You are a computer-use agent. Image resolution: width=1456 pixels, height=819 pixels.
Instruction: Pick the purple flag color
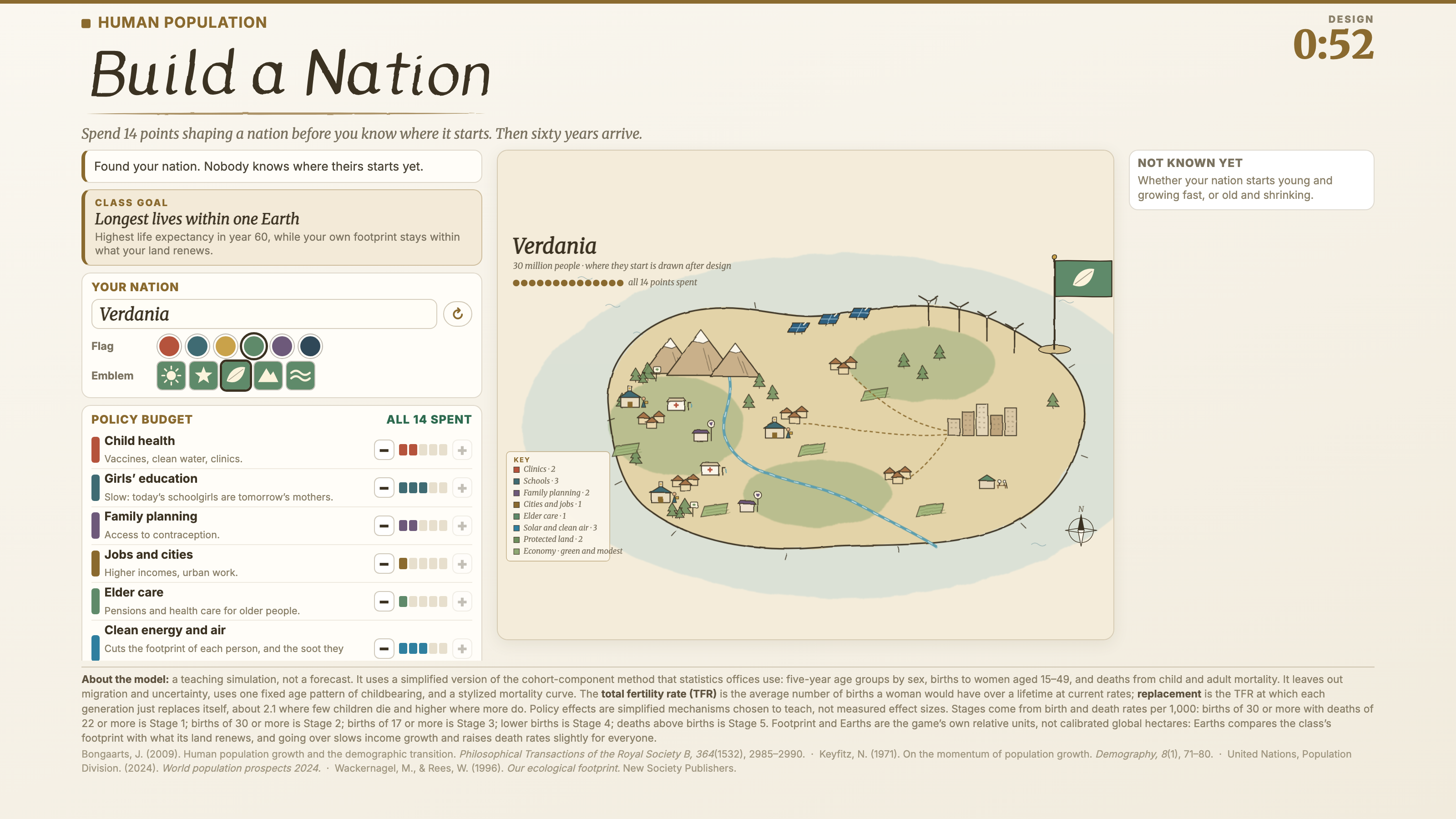pos(282,346)
